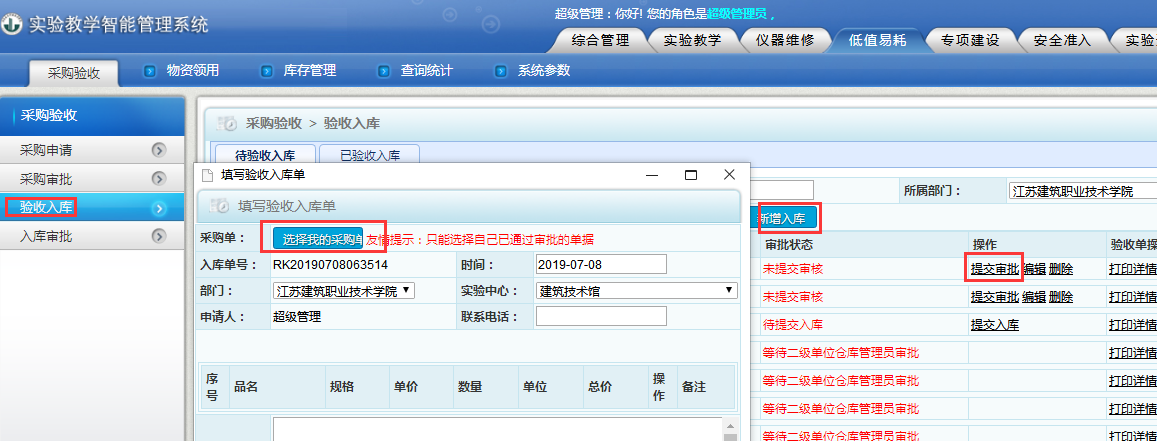Click the arrow icon beside 采购审批

pos(159,178)
